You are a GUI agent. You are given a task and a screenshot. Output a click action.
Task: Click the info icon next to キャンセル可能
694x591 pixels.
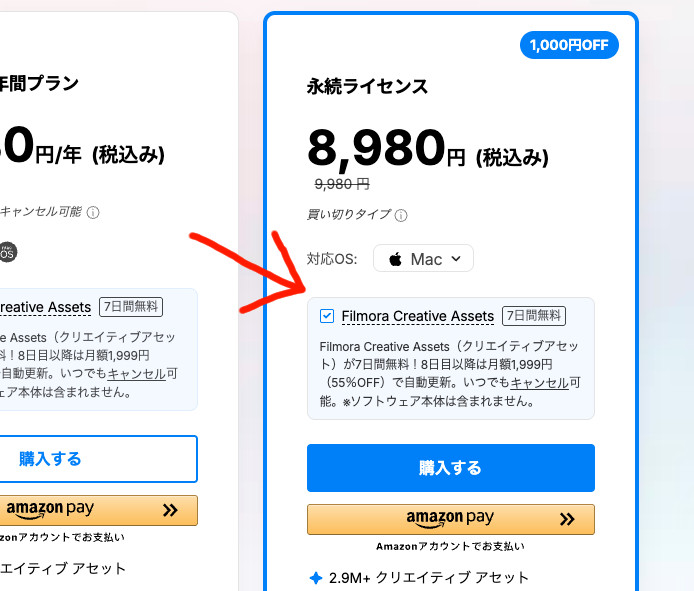pyautogui.click(x=93, y=213)
